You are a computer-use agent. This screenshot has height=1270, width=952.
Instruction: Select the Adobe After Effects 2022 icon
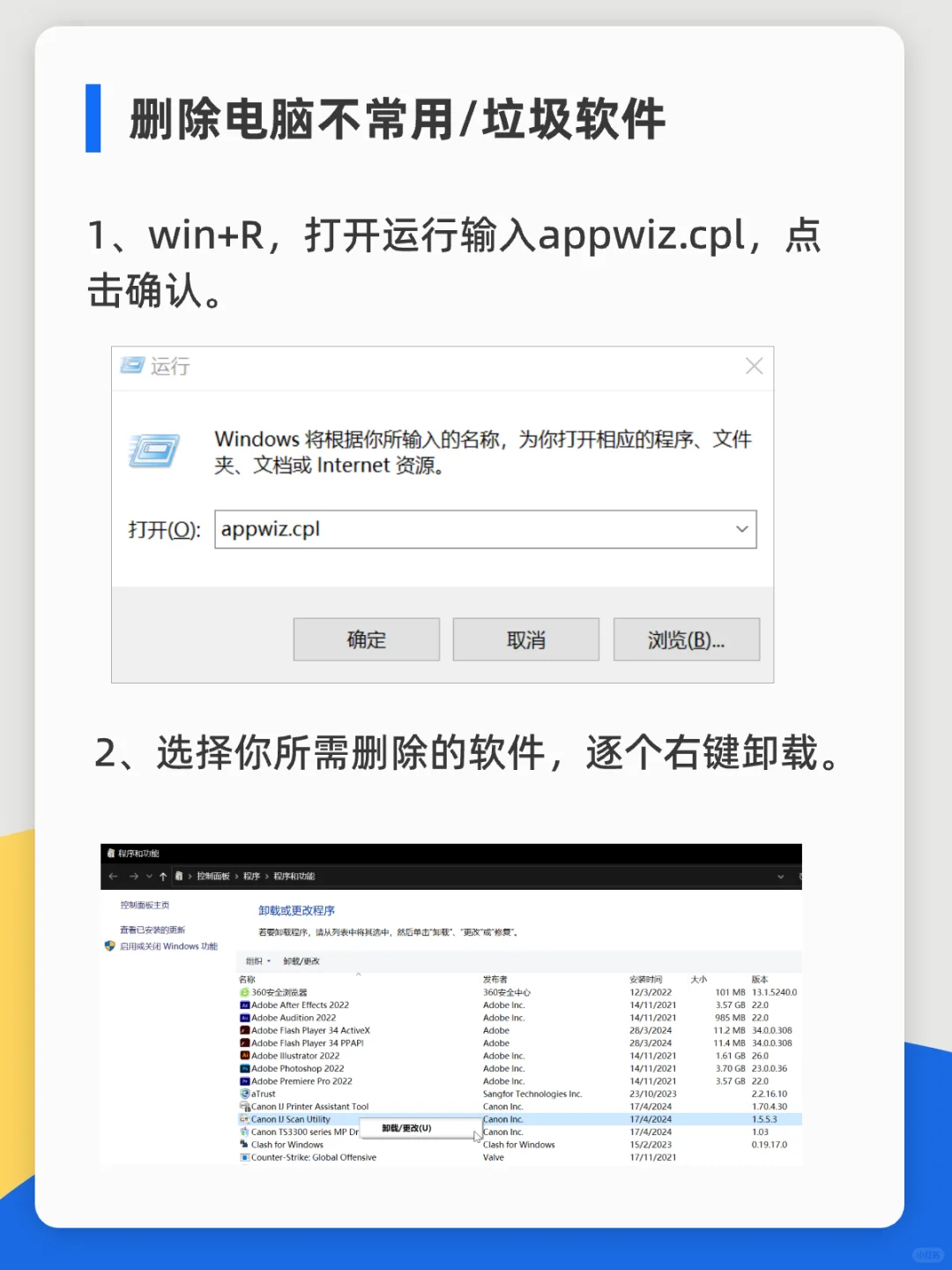click(246, 1005)
